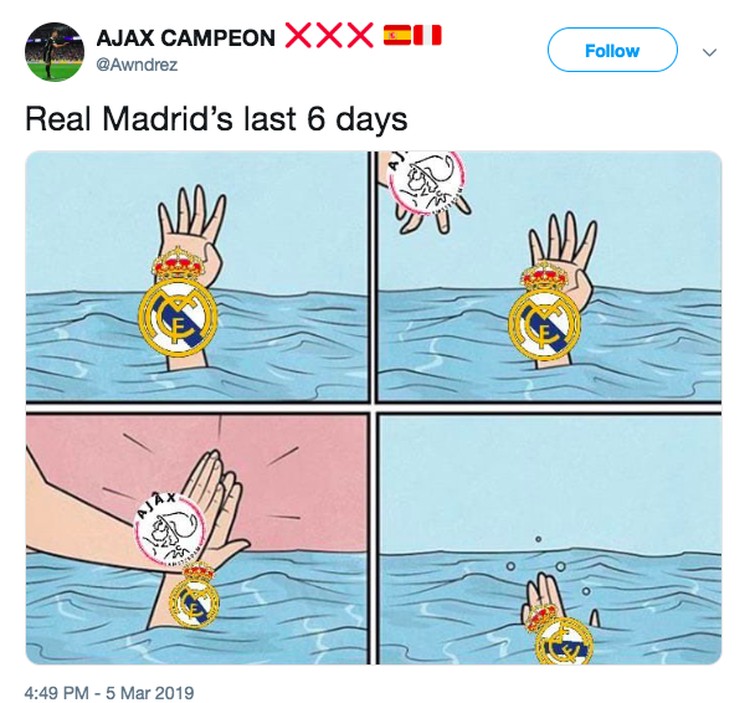The height and width of the screenshot is (703, 750).
Task: Click the AJAX CAMPEON display name
Action: [x=186, y=38]
